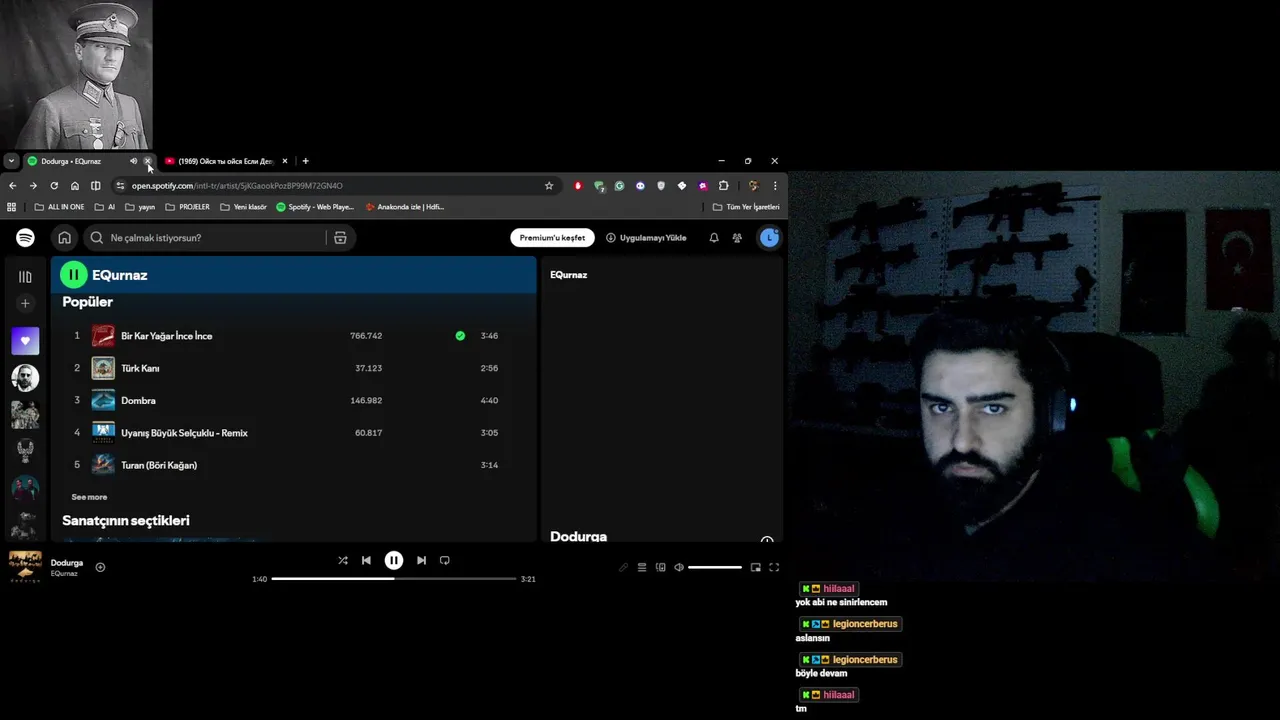Add Dodurga to Liked Songs
The image size is (1280, 720).
[100, 567]
